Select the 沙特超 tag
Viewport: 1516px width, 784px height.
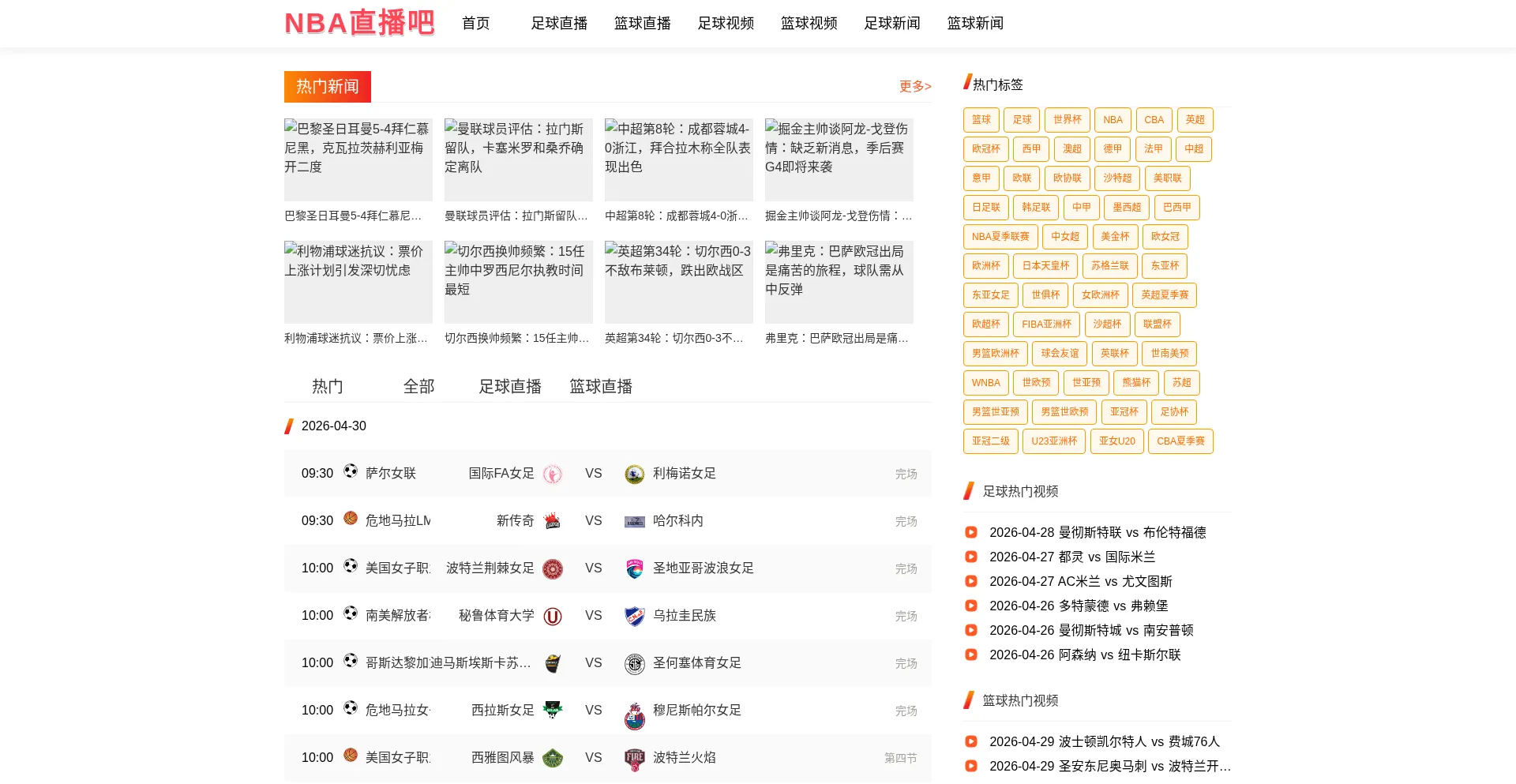click(x=1118, y=178)
